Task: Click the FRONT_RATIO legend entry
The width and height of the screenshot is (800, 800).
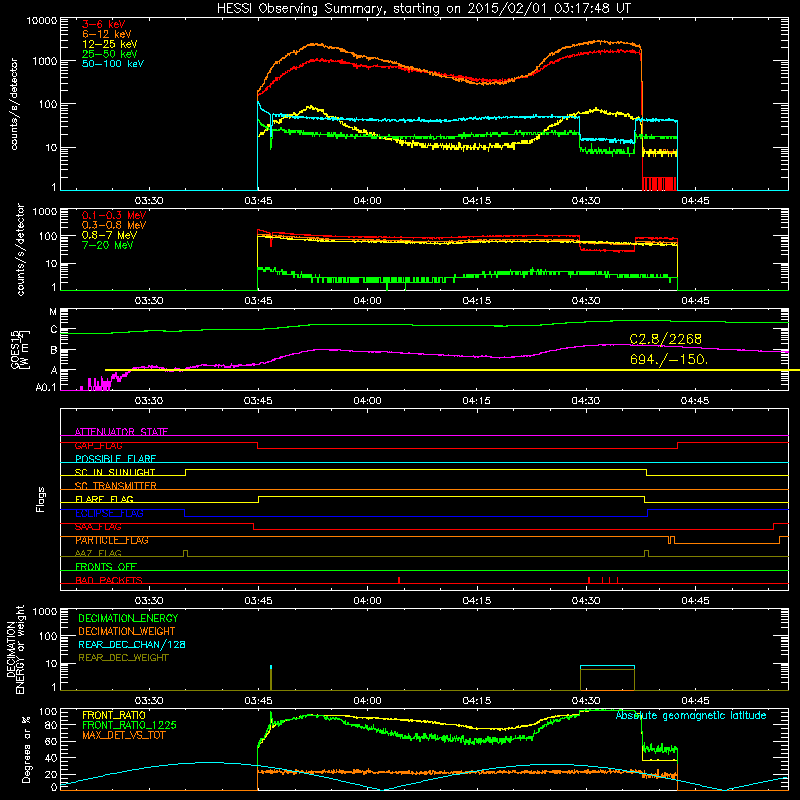Action: point(114,715)
